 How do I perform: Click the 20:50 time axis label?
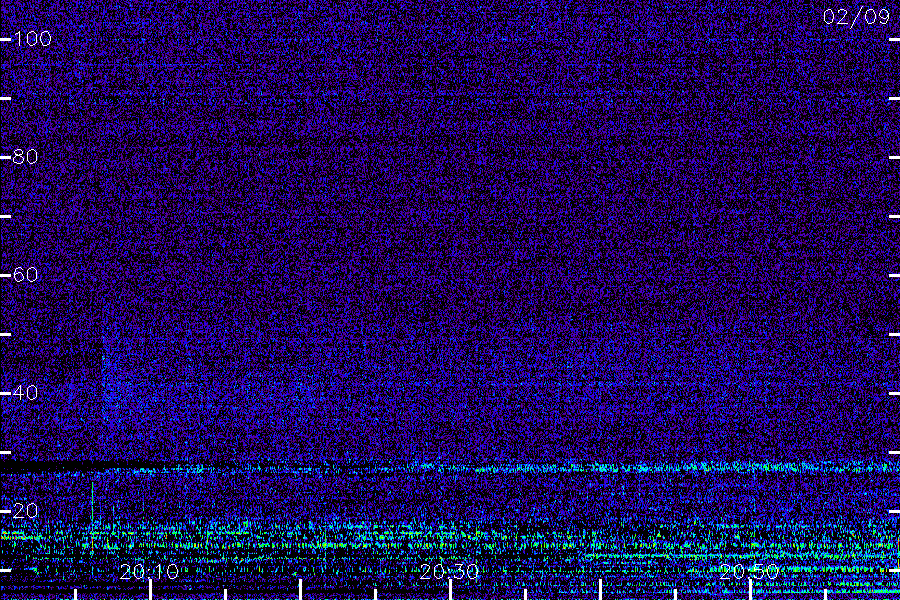(x=748, y=571)
